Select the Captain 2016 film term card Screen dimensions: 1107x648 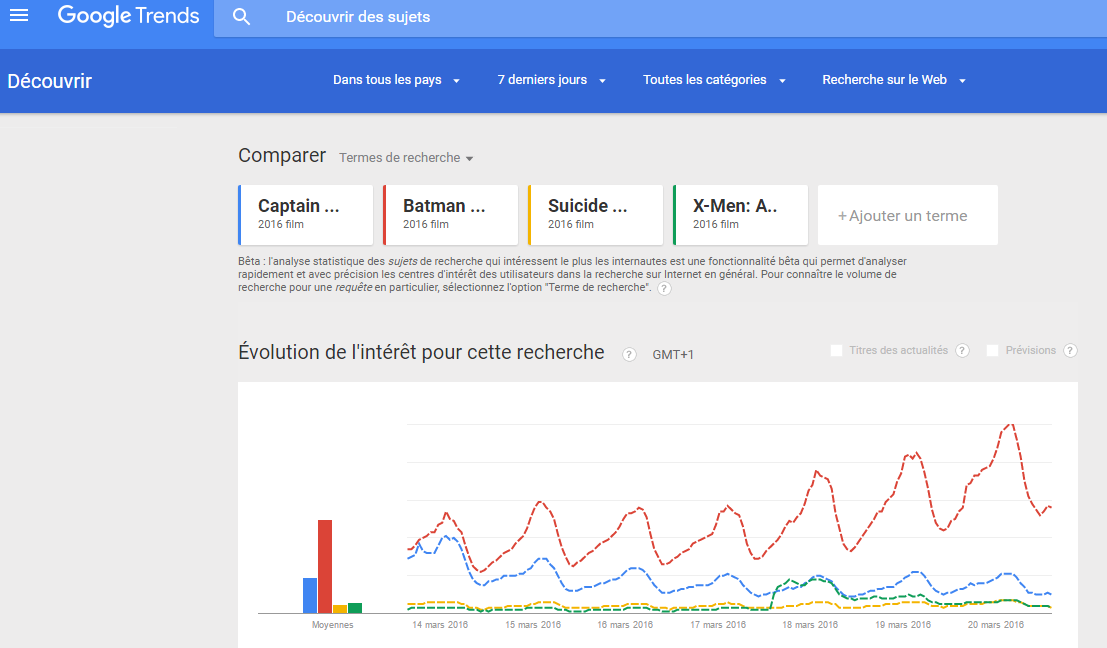(306, 215)
